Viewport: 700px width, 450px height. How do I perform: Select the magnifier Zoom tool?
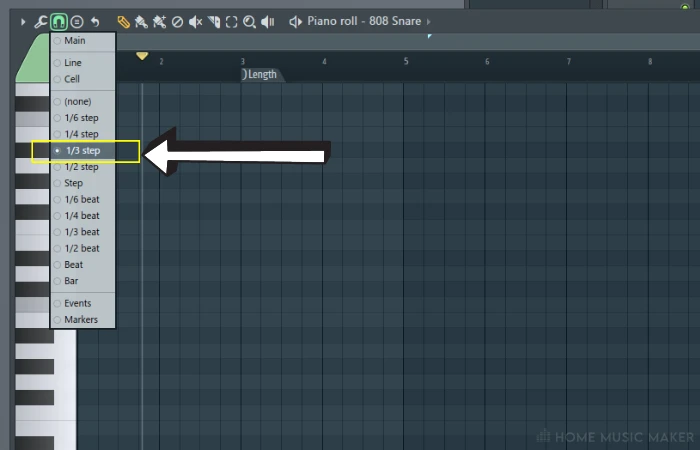tap(249, 21)
